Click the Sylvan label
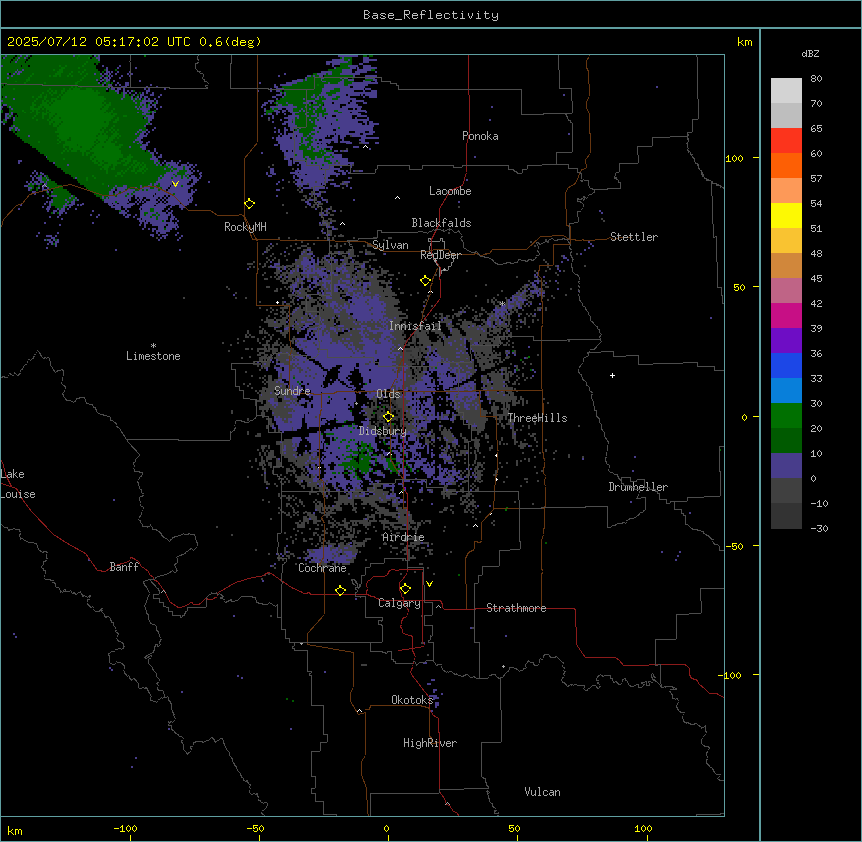This screenshot has width=862, height=842. pos(390,245)
